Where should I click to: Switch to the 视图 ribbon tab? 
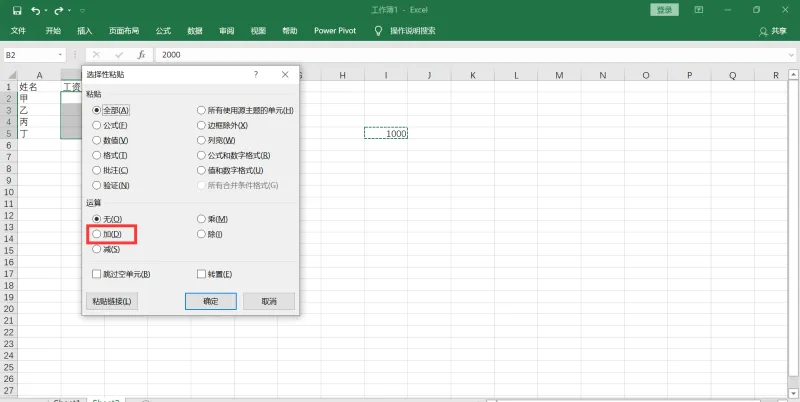pyautogui.click(x=258, y=31)
